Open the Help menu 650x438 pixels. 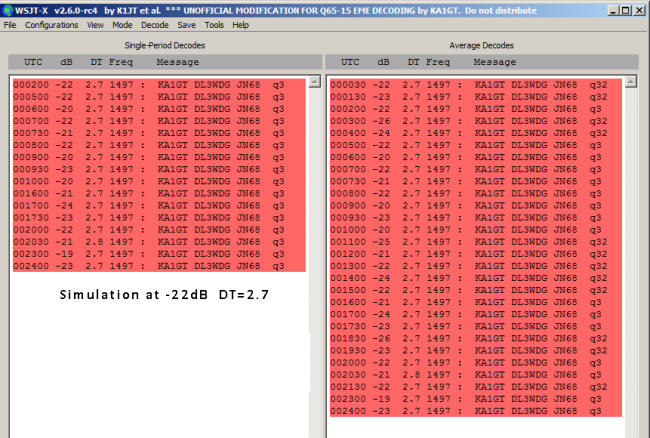pyautogui.click(x=240, y=25)
